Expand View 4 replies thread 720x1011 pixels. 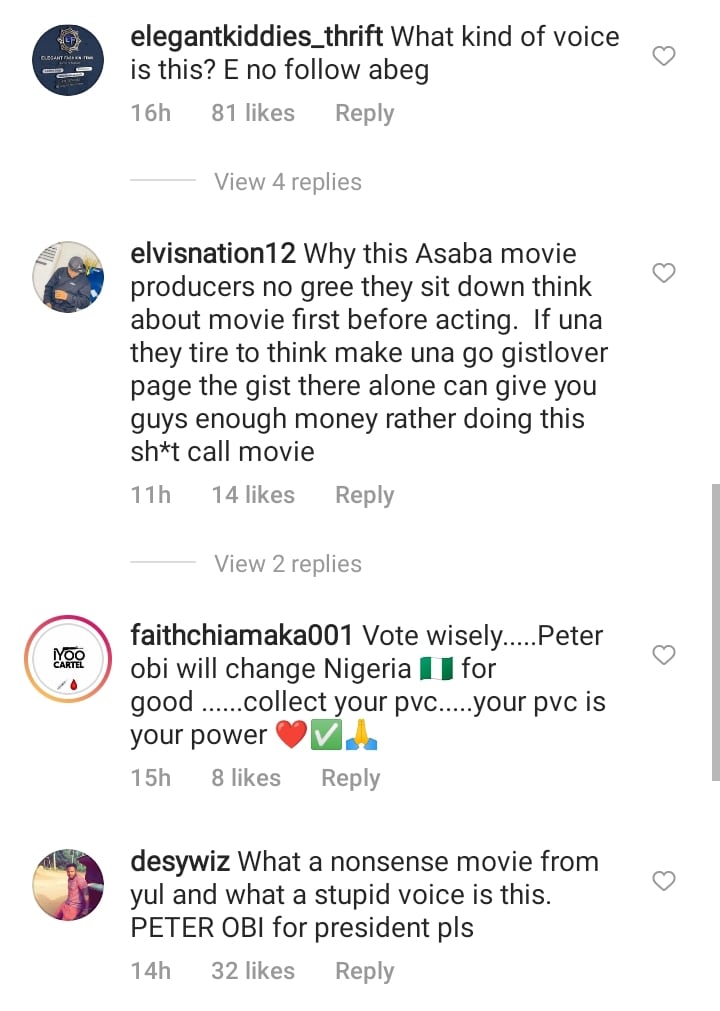coord(287,182)
